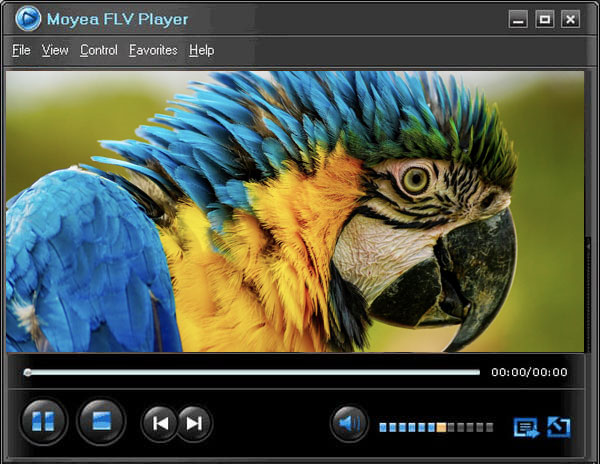Open the File menu
This screenshot has height=464, width=600.
[21, 50]
